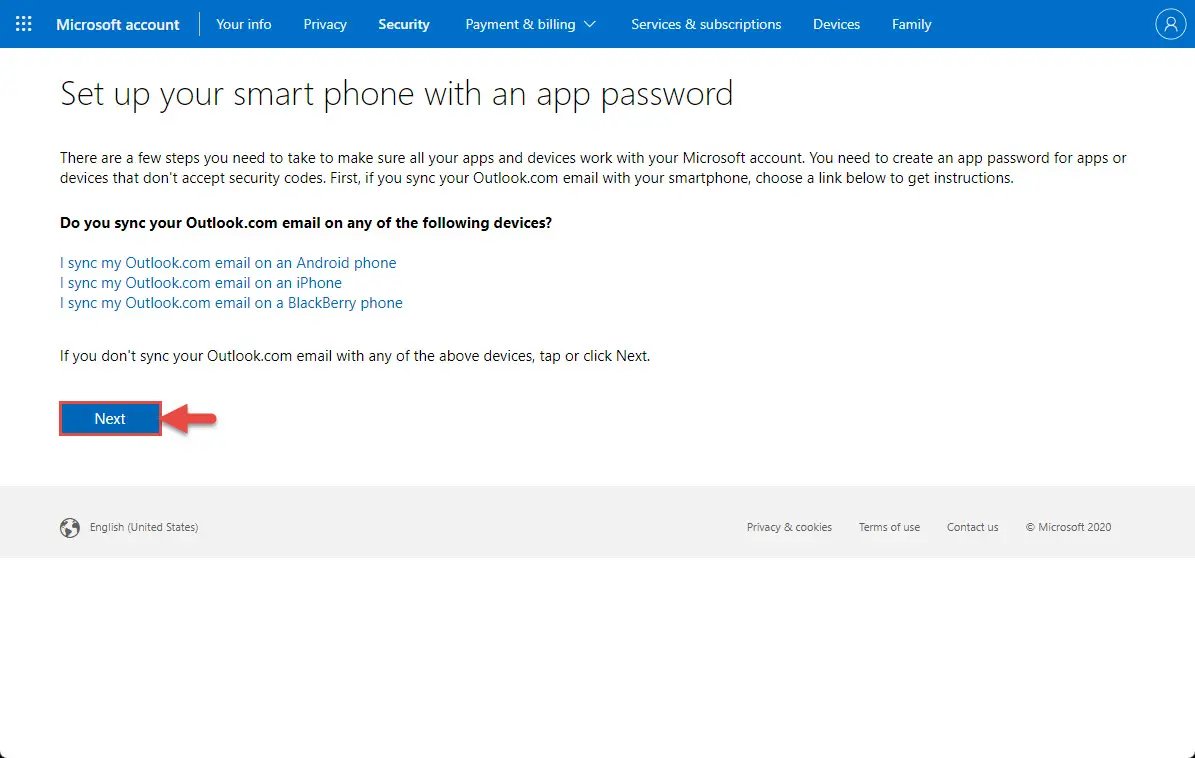Click the © Microsoft 2020 copyright text

(1068, 527)
